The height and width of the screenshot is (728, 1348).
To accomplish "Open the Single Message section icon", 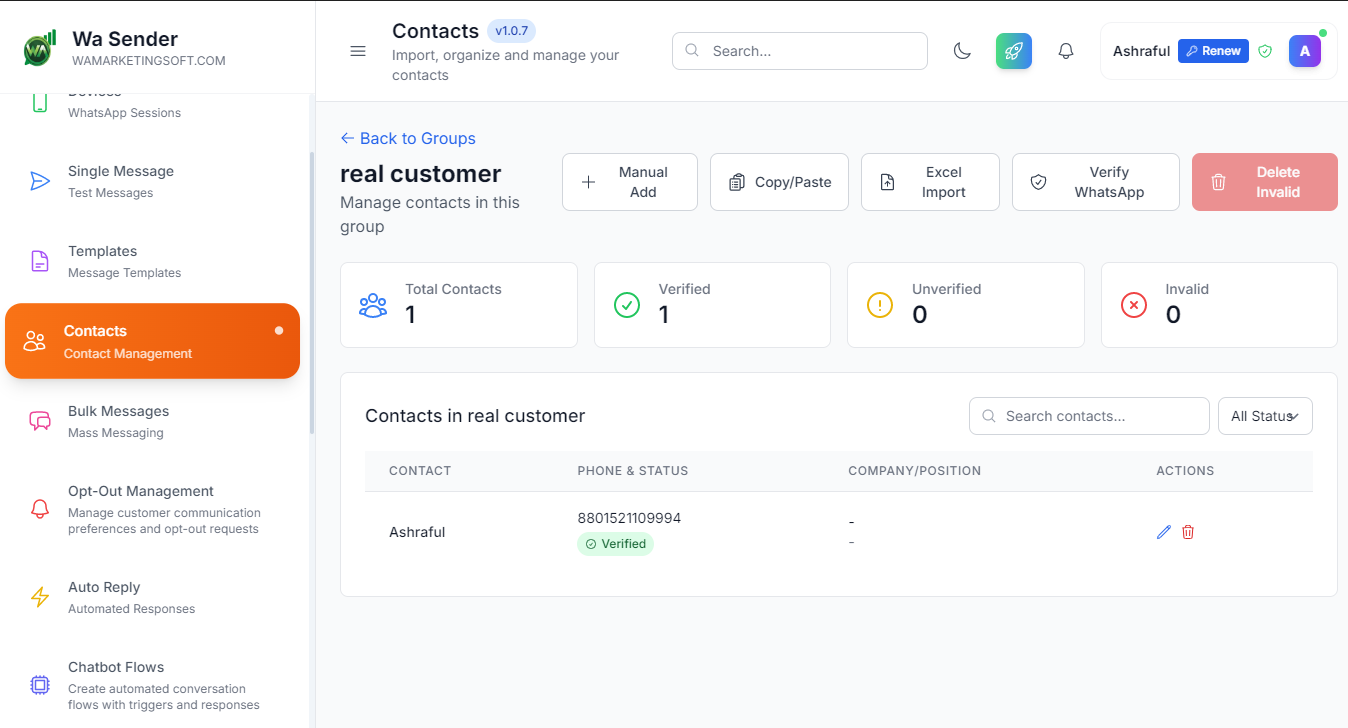I will [39, 180].
